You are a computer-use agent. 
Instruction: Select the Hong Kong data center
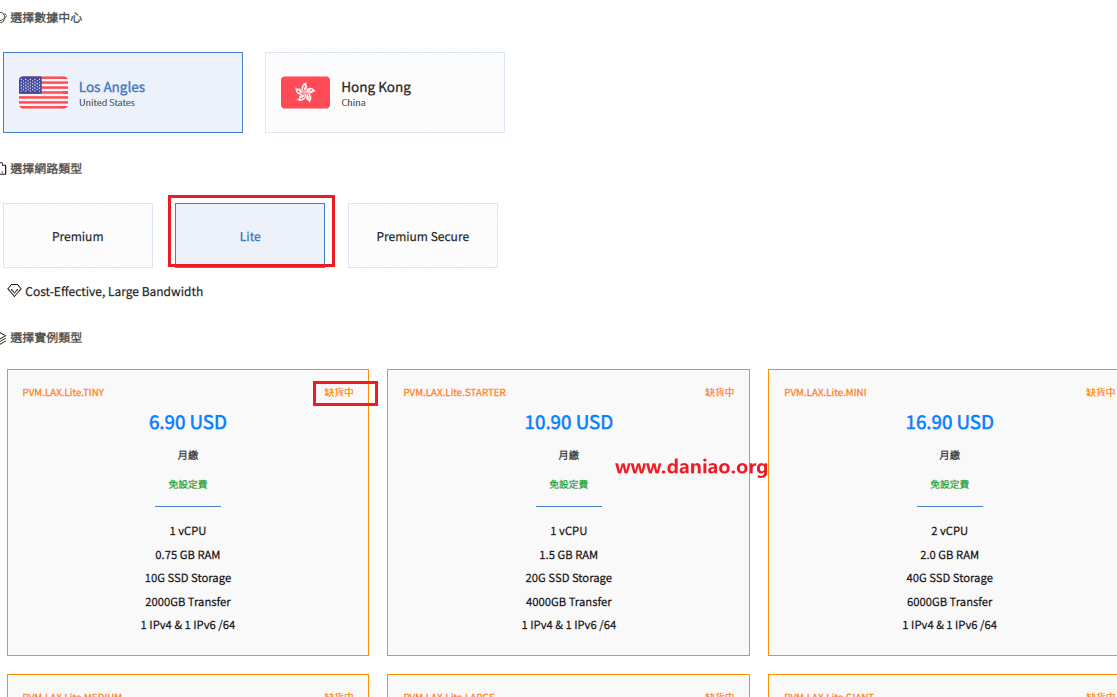tap(385, 93)
